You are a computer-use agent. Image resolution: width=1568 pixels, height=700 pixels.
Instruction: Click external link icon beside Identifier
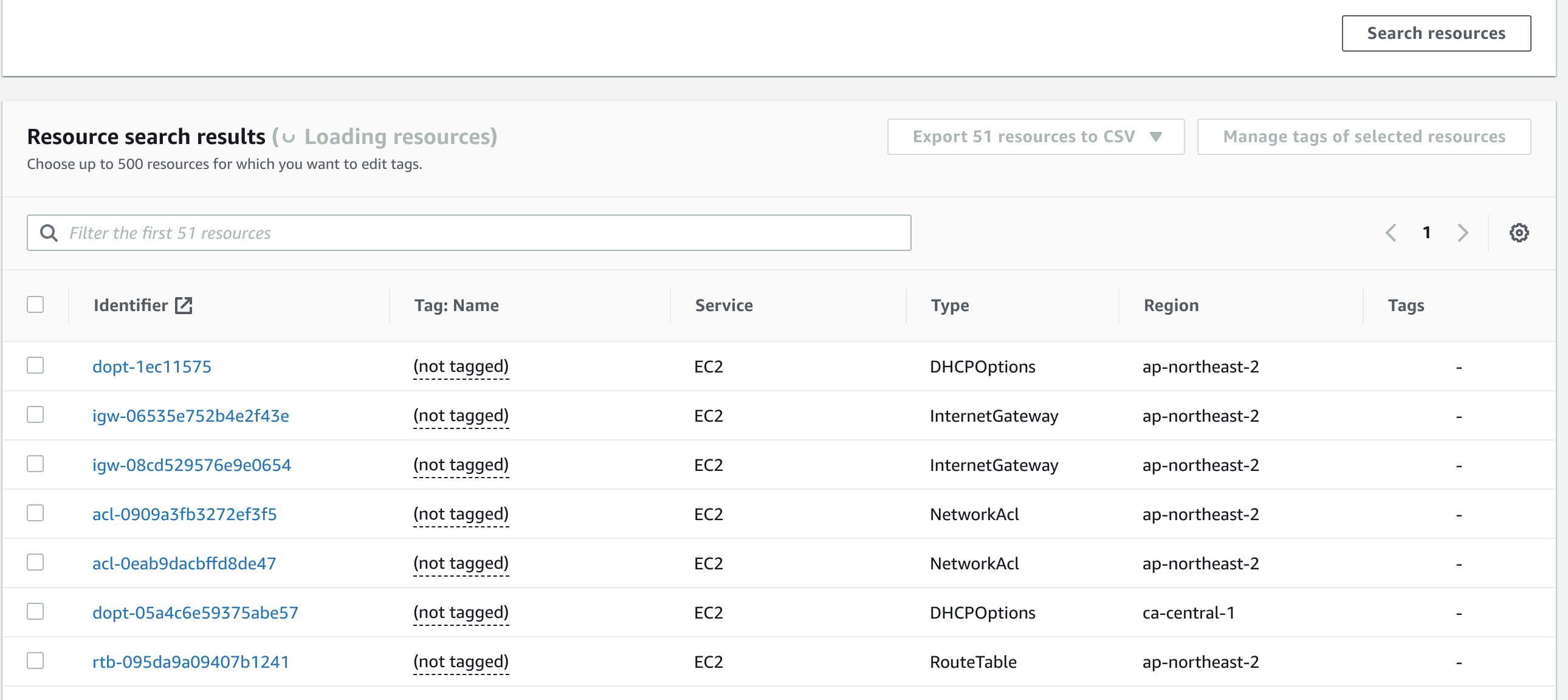pyautogui.click(x=183, y=305)
